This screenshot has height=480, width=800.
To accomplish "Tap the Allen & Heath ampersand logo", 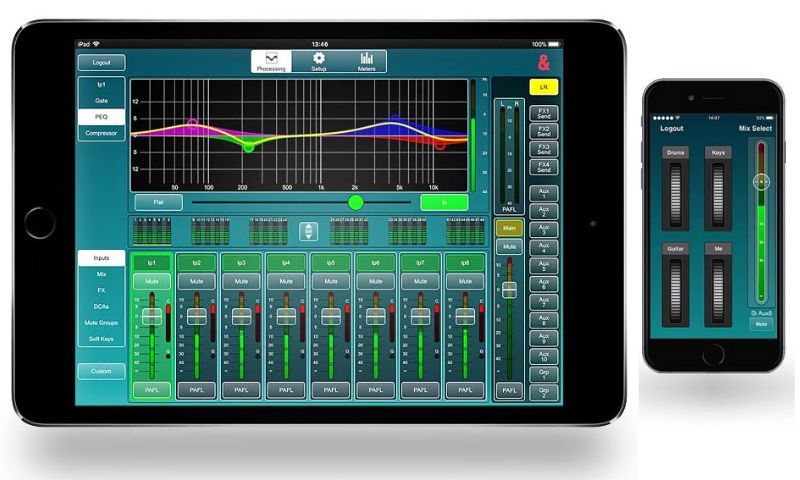I will coord(543,63).
